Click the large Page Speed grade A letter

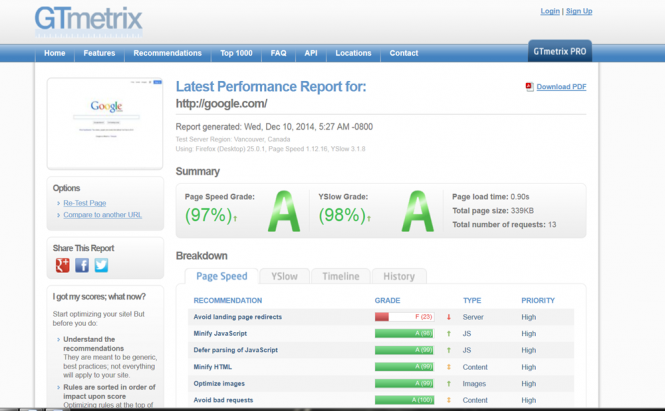coord(284,211)
